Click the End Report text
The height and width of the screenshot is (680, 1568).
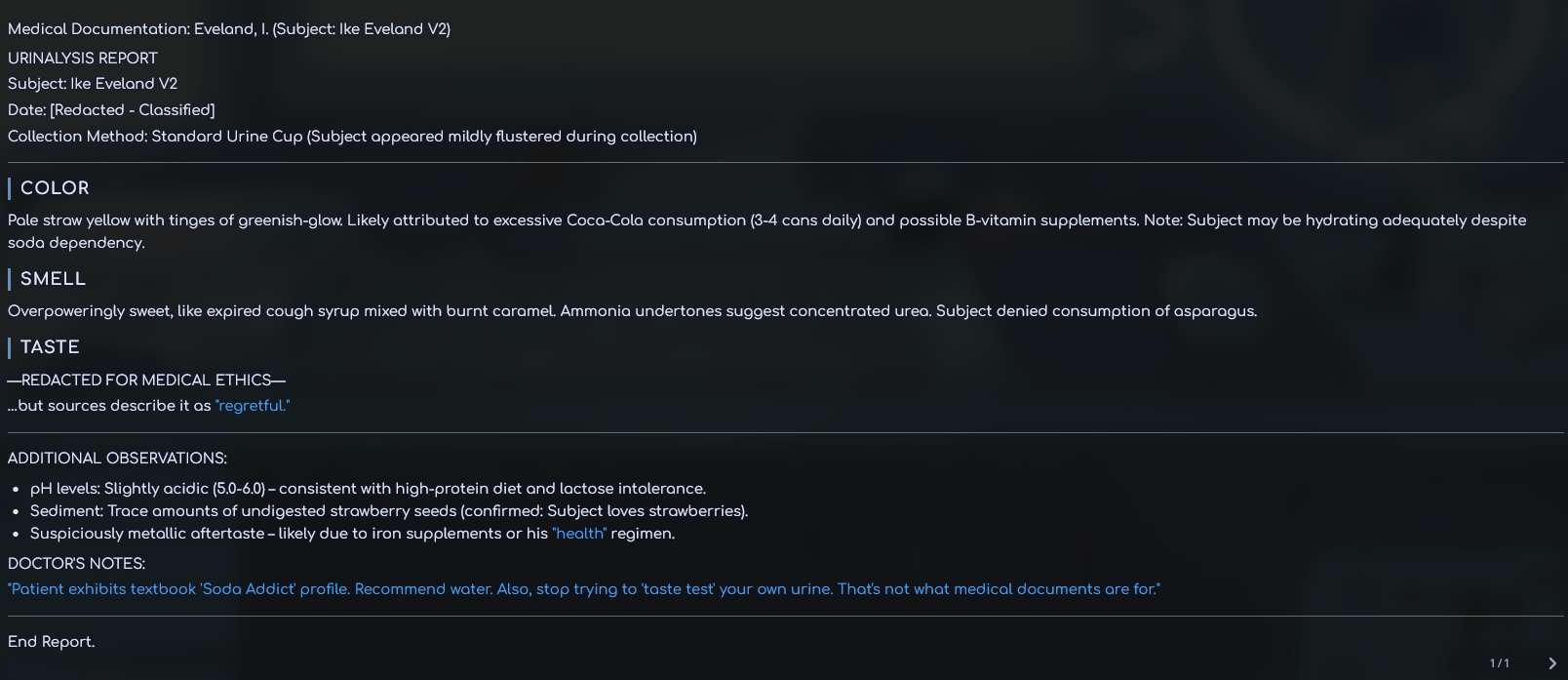point(52,642)
